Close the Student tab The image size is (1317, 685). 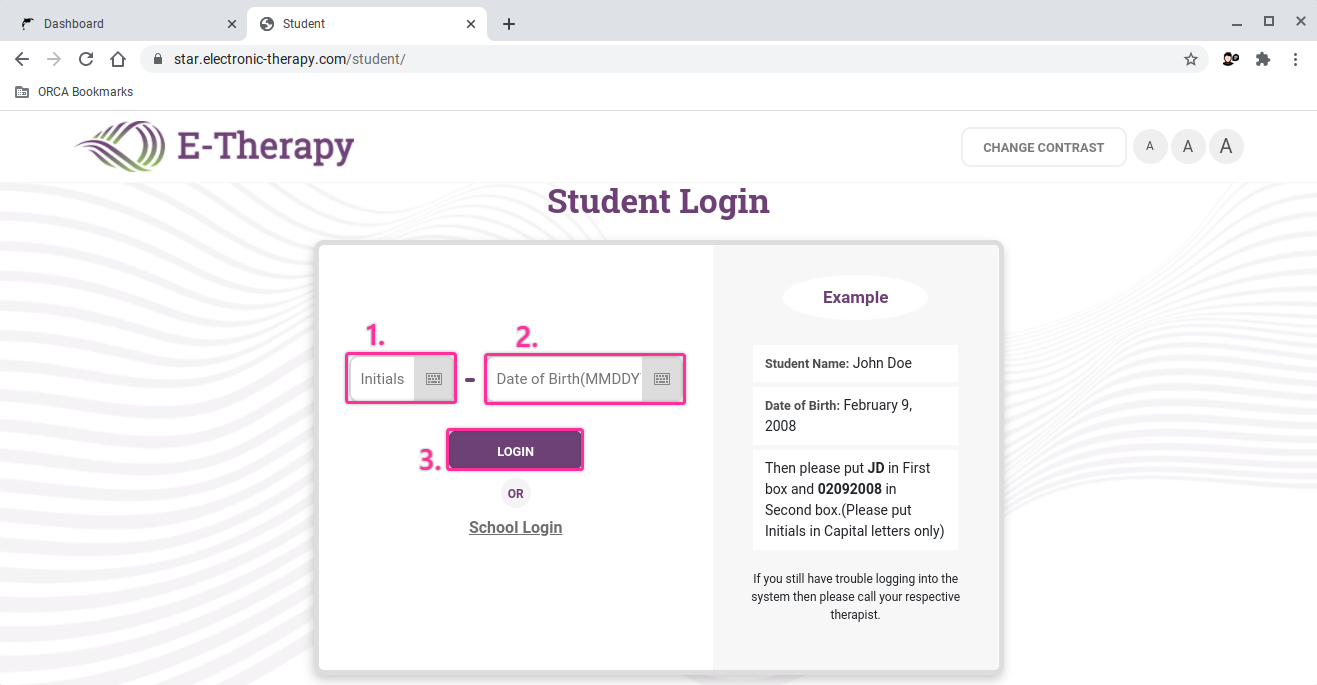(x=471, y=24)
